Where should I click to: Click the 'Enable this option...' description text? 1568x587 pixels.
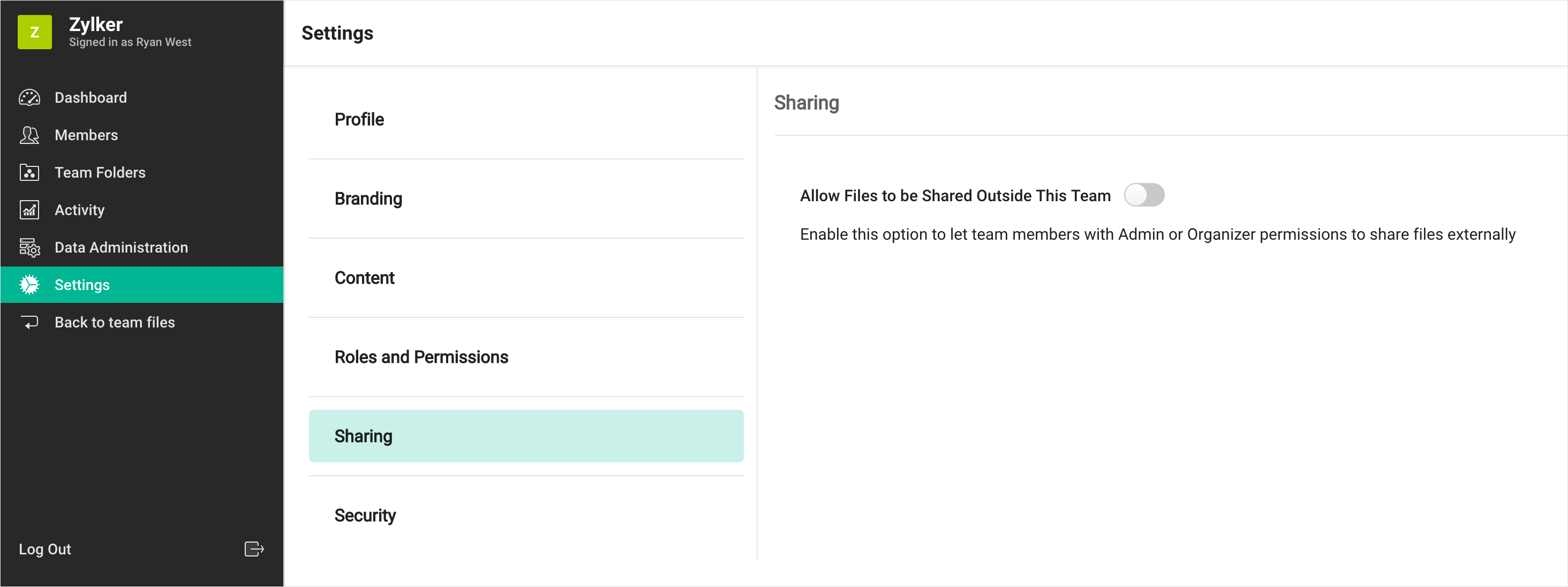click(x=1158, y=234)
